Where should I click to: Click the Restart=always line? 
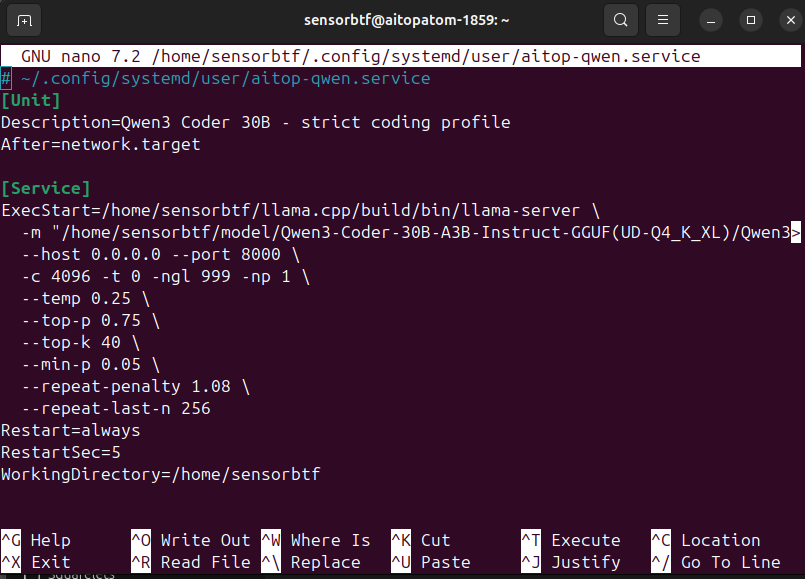[x=71, y=430]
